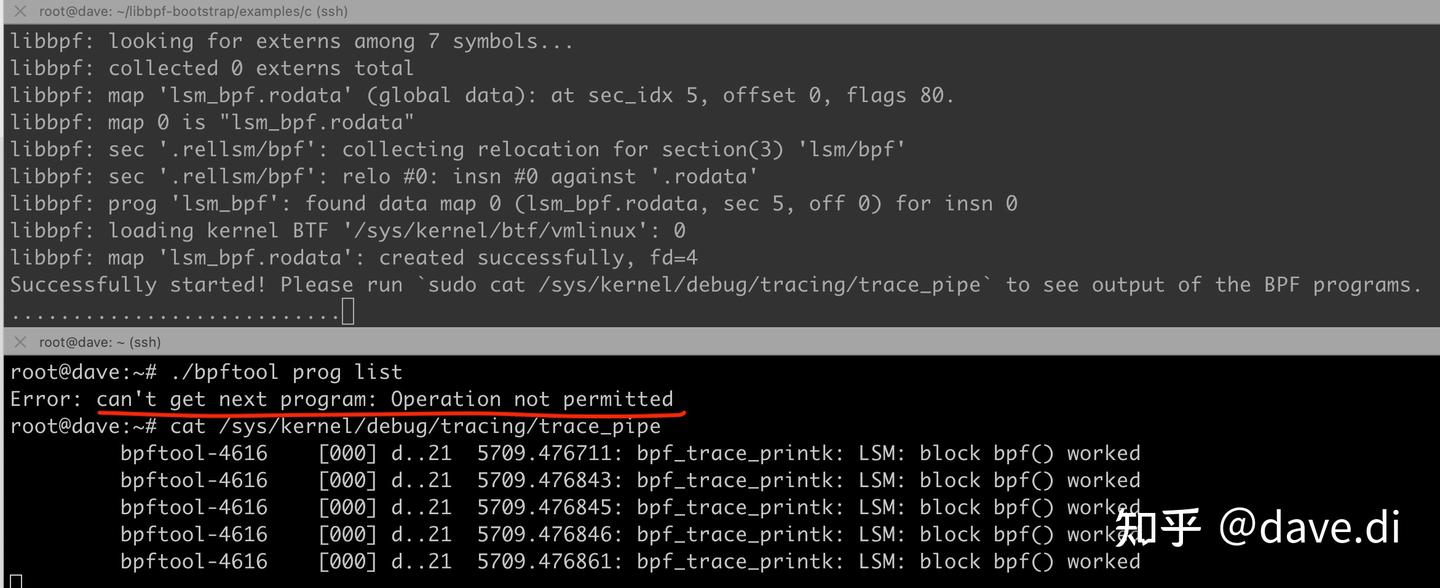Click the 'created successfully, fd=4' line
The width and height of the screenshot is (1440, 588).
(538, 258)
